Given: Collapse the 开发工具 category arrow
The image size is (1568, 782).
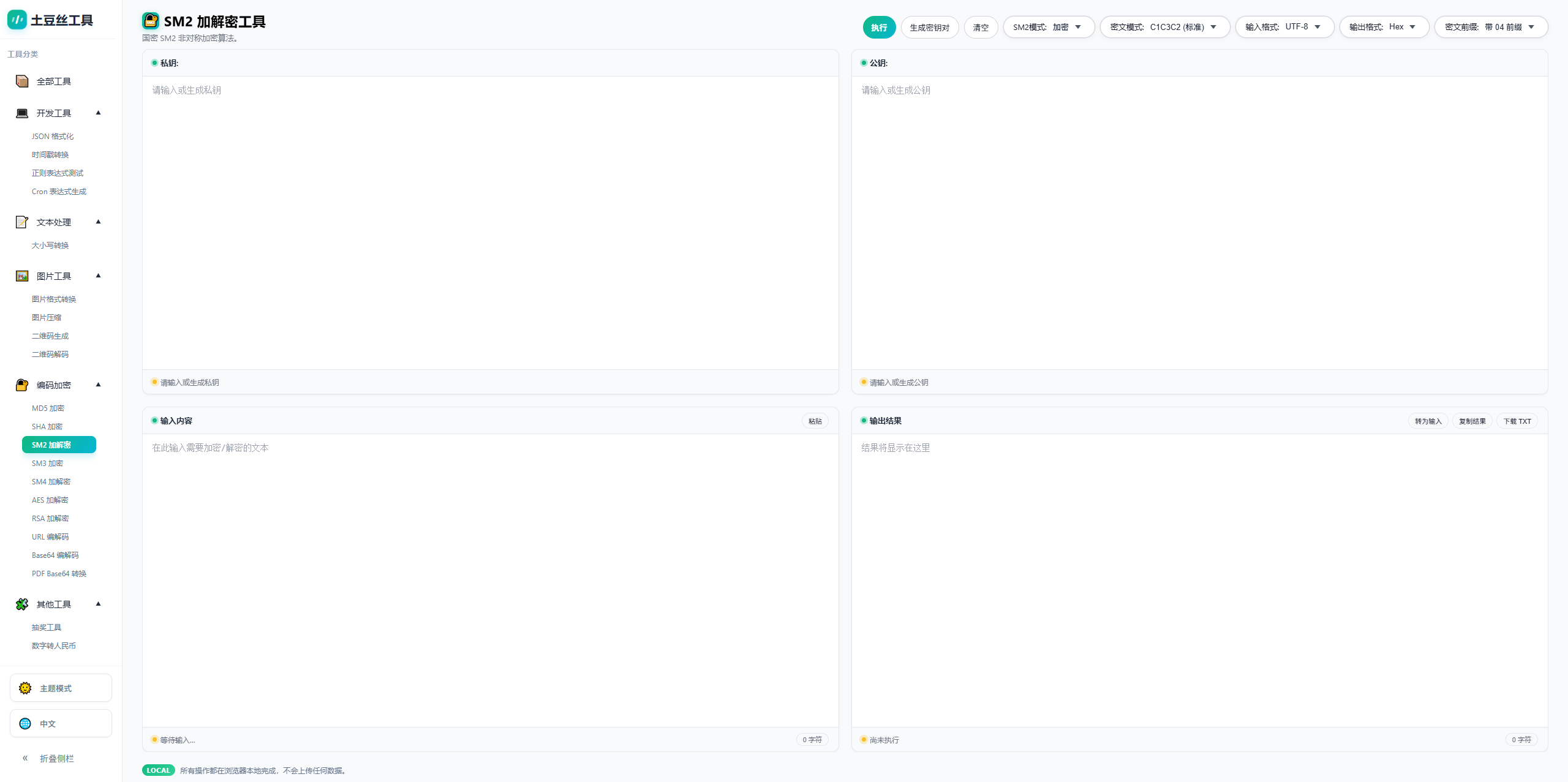Looking at the screenshot, I should (98, 113).
